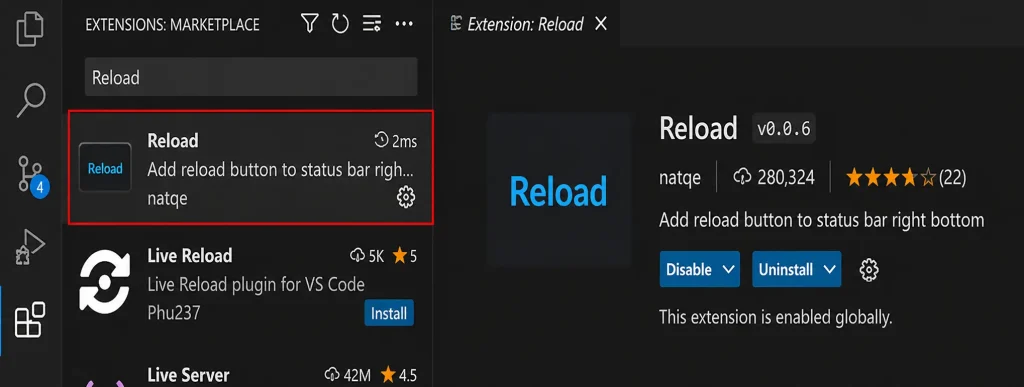Open Source Control view with 4 badge

[x=31, y=175]
